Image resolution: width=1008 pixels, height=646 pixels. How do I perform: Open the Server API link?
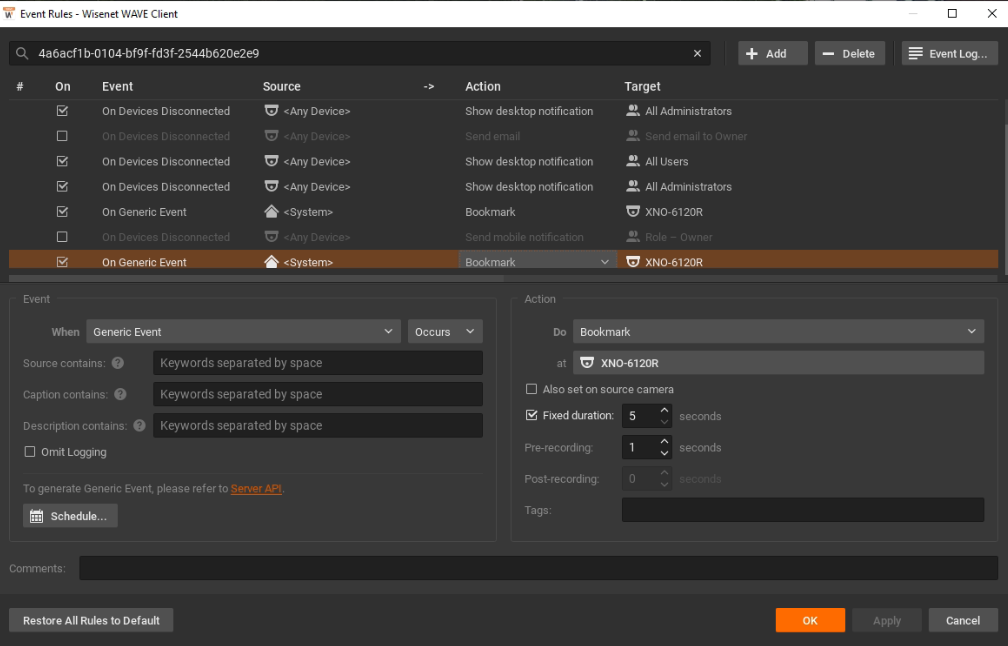click(256, 489)
